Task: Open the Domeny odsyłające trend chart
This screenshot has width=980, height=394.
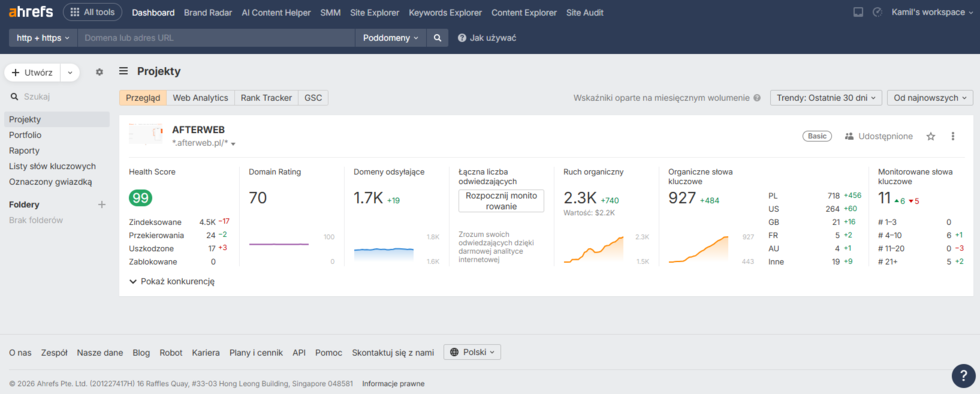Action: [384, 253]
